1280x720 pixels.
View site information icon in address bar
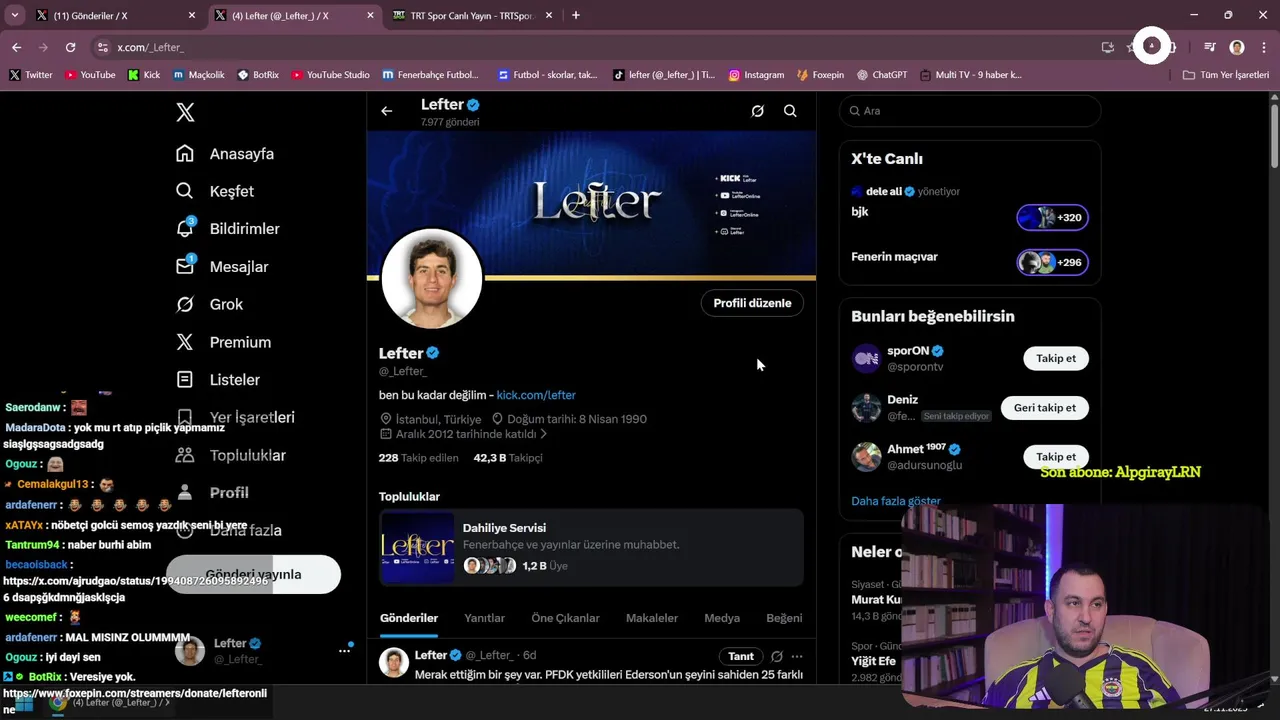pos(103,47)
